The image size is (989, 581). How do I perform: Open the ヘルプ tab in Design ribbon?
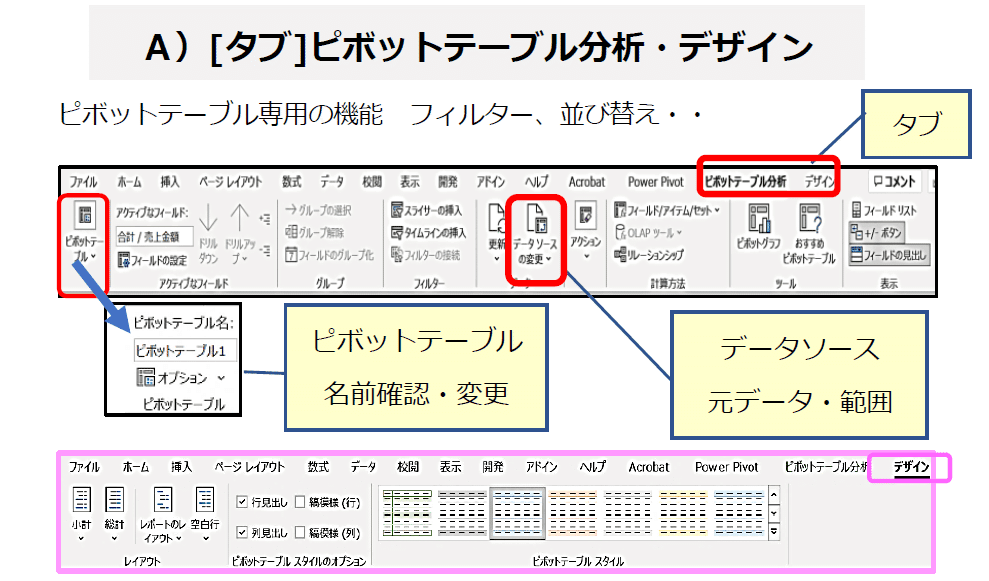(x=592, y=467)
